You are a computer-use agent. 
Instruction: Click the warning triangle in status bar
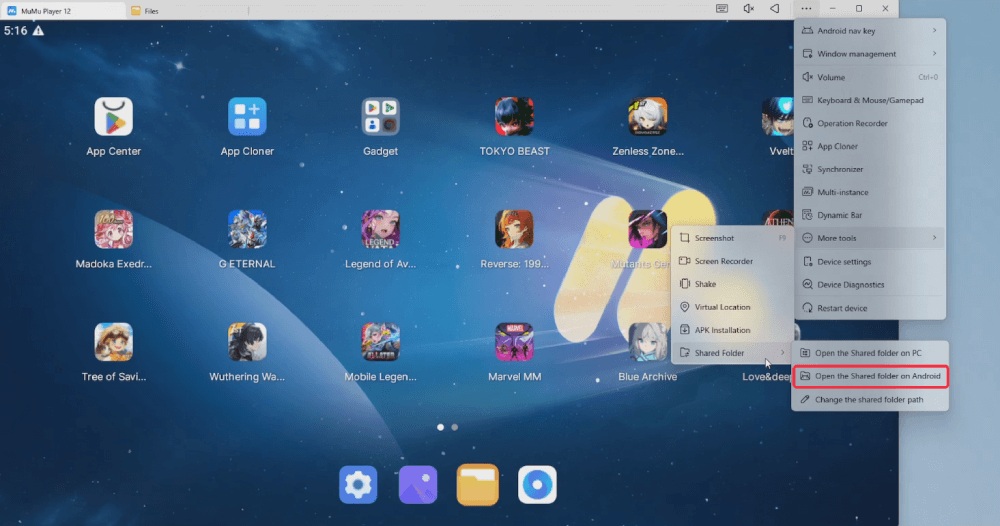pos(38,31)
